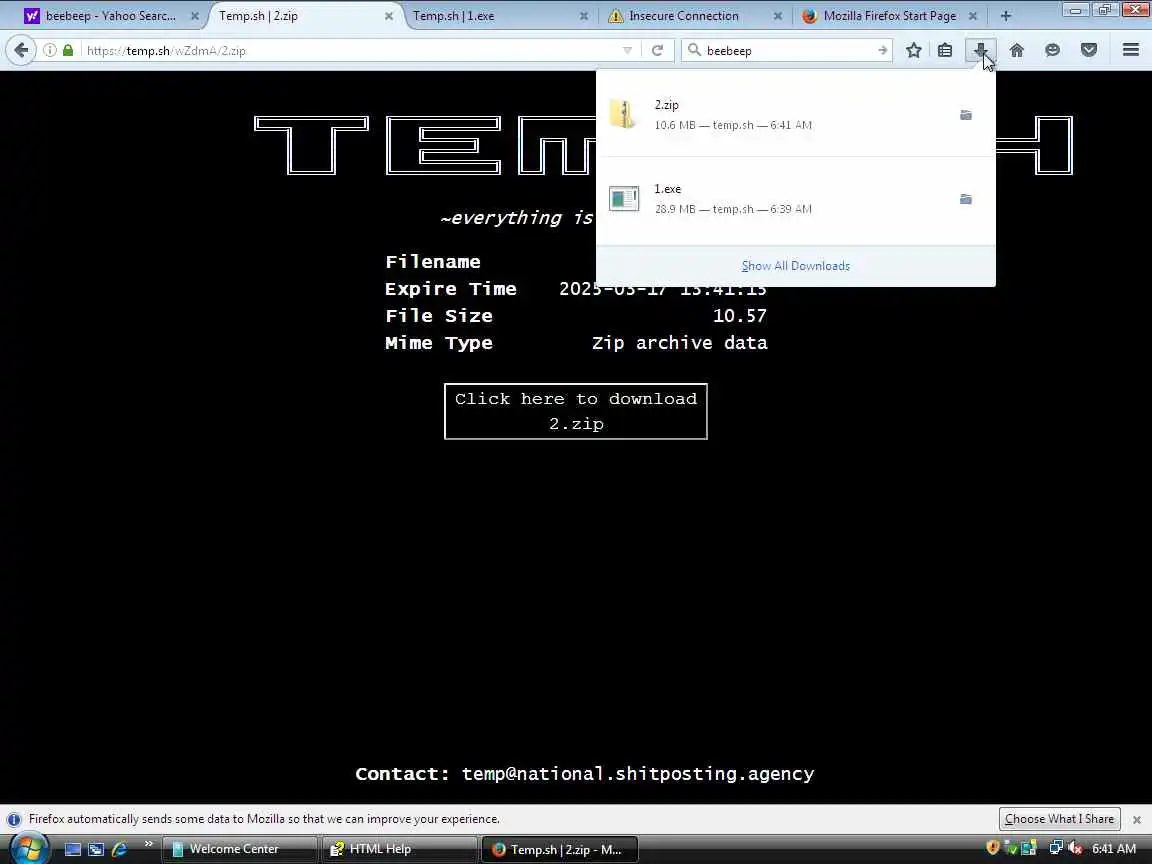Screen dimensions: 1152x864
Task: Go back with the browser back arrow
Action: [21, 50]
